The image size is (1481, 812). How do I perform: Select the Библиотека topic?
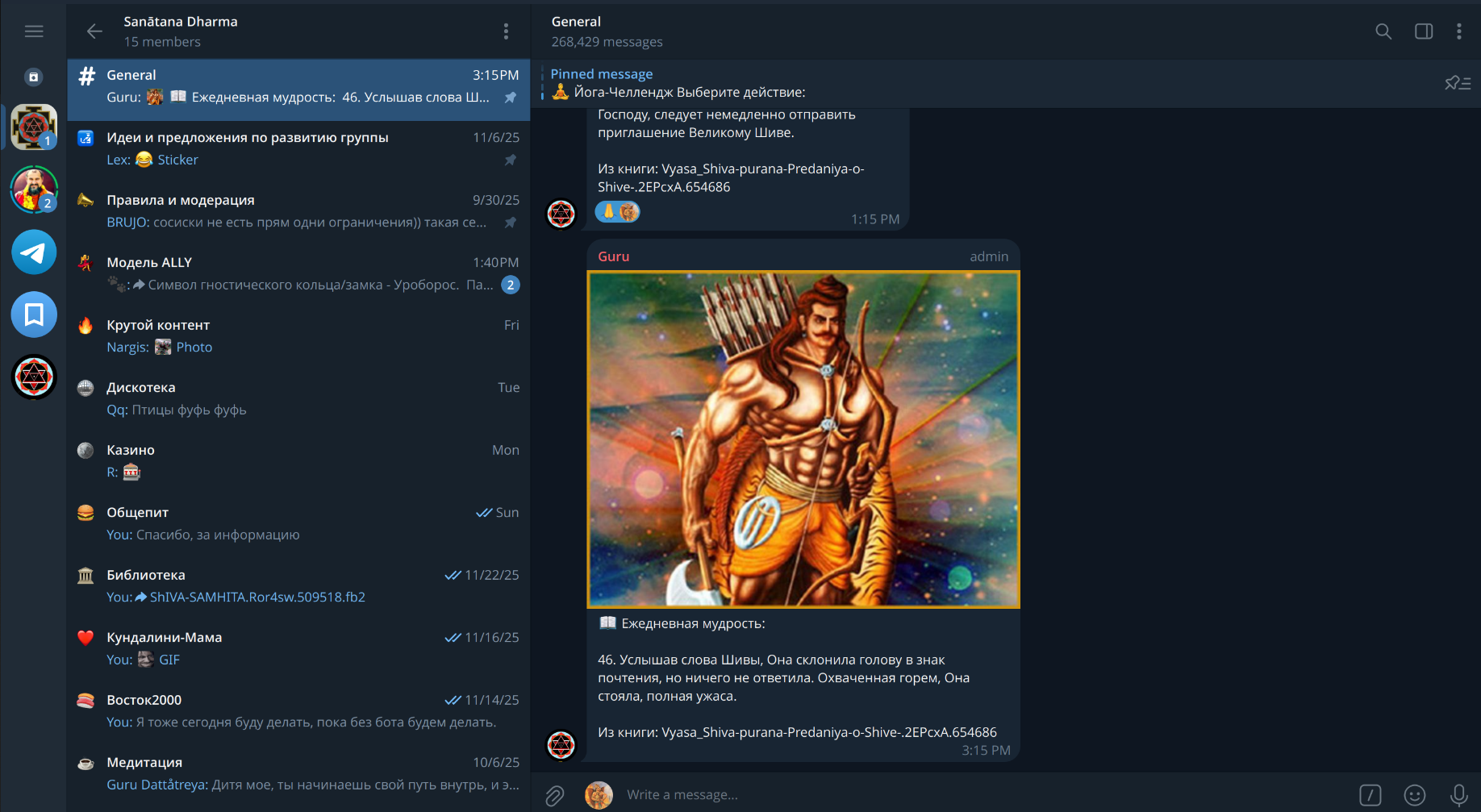point(298,585)
